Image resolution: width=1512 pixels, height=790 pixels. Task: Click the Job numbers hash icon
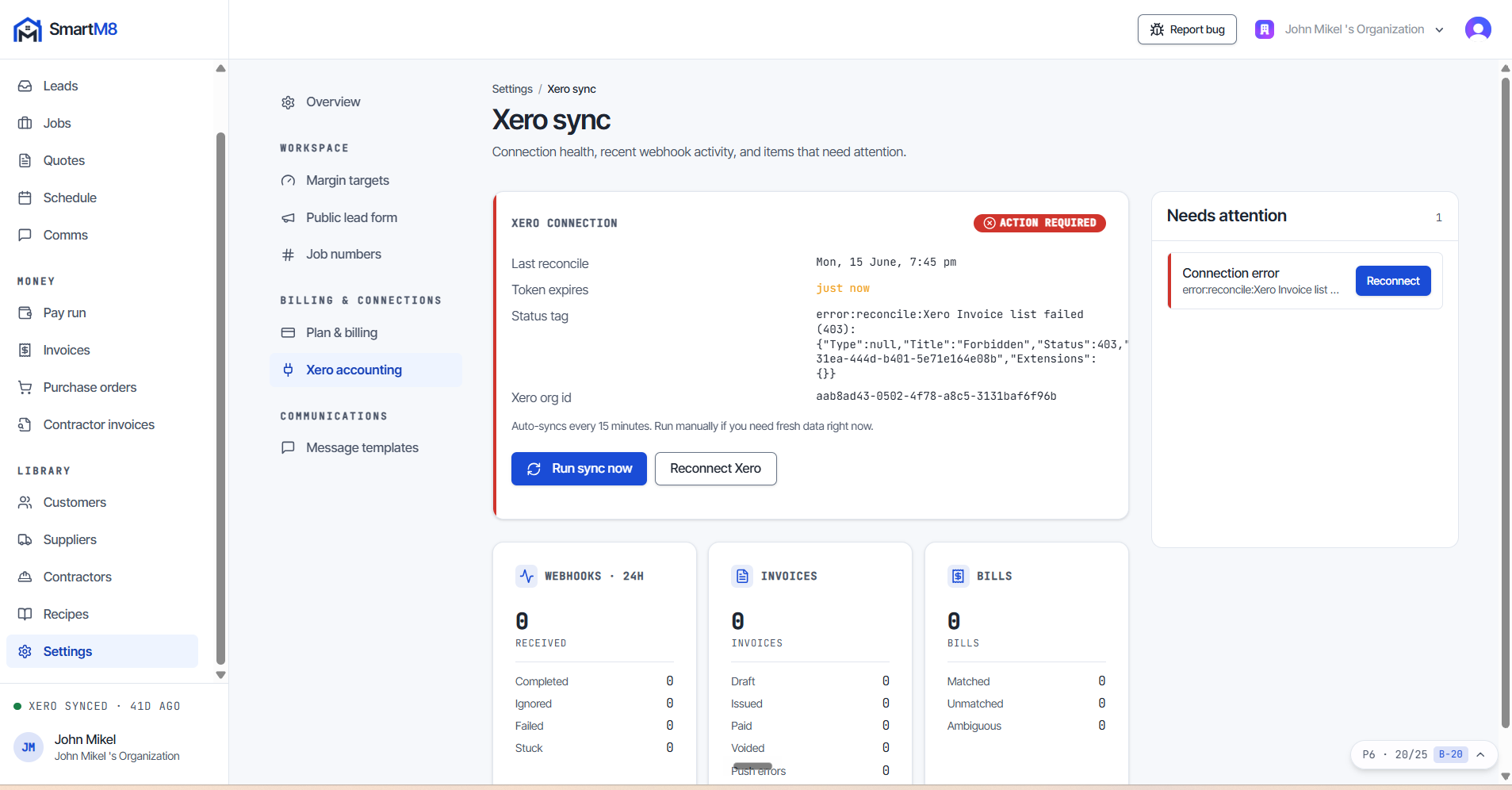tap(288, 255)
